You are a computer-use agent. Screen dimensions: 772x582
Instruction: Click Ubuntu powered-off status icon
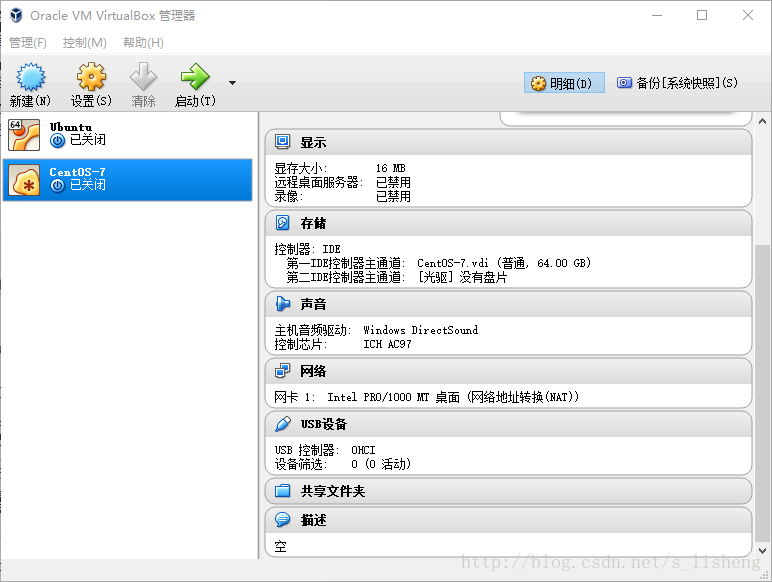(x=58, y=141)
